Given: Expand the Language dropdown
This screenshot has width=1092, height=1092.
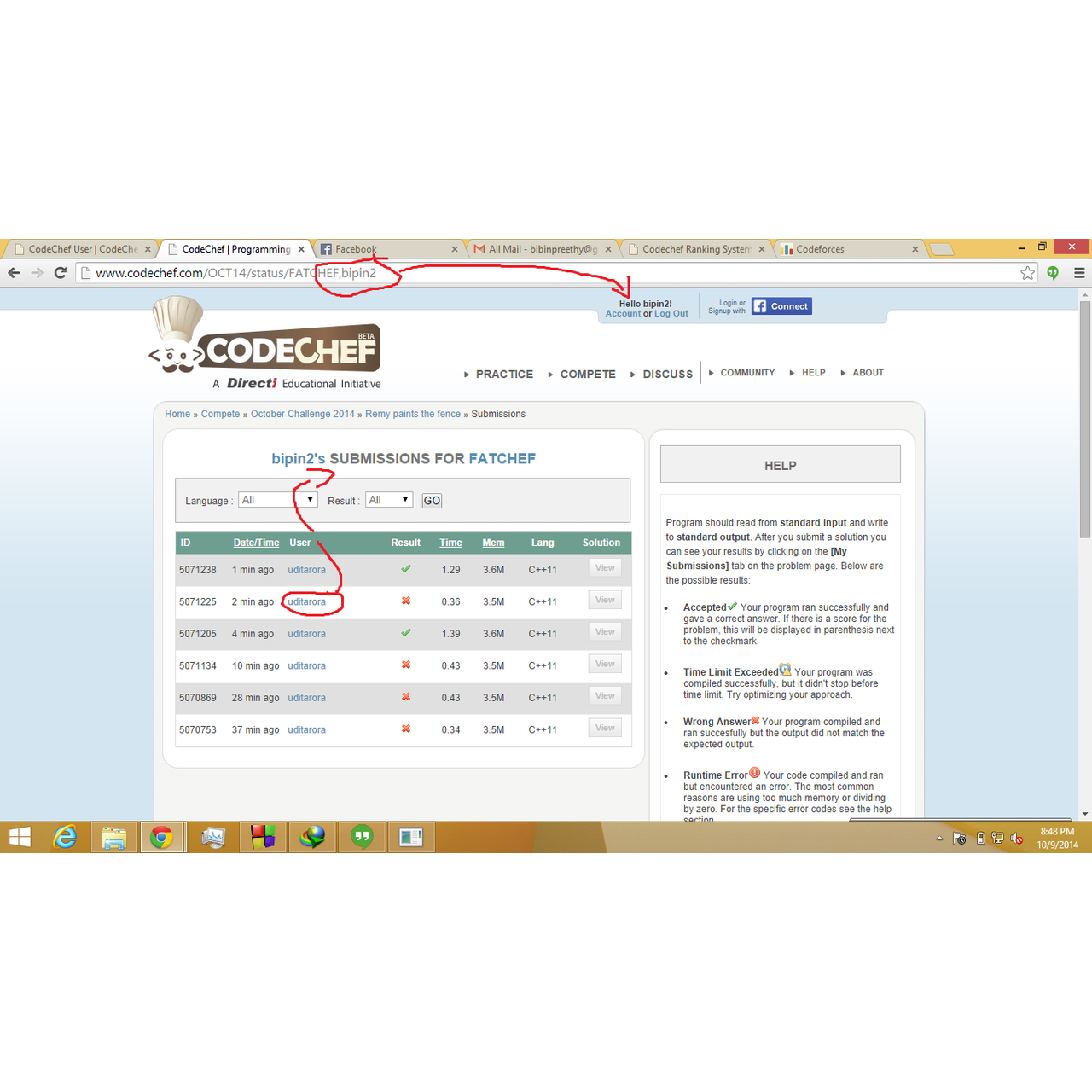Looking at the screenshot, I should point(278,500).
